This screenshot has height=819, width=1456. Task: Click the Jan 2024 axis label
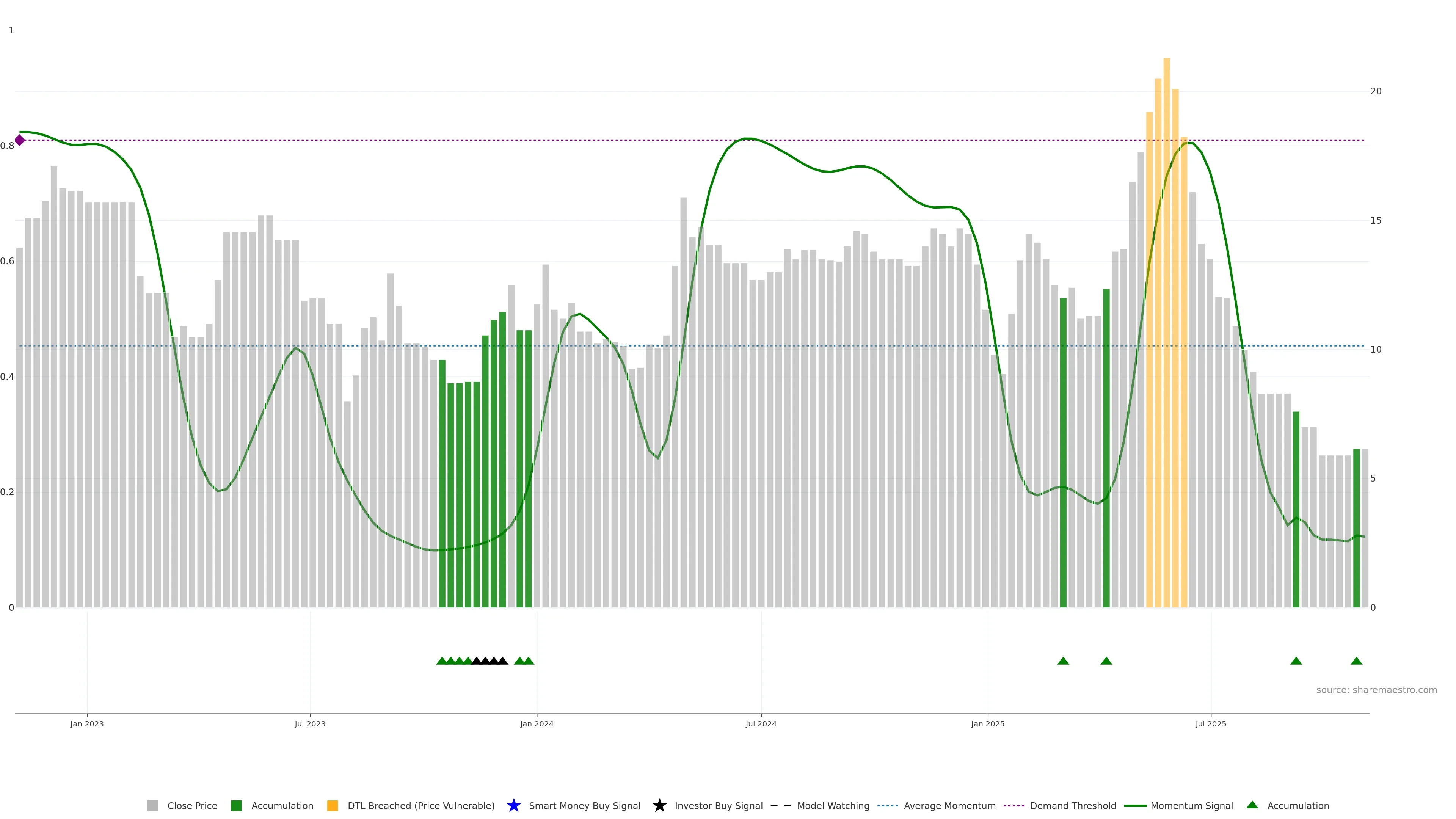[537, 723]
